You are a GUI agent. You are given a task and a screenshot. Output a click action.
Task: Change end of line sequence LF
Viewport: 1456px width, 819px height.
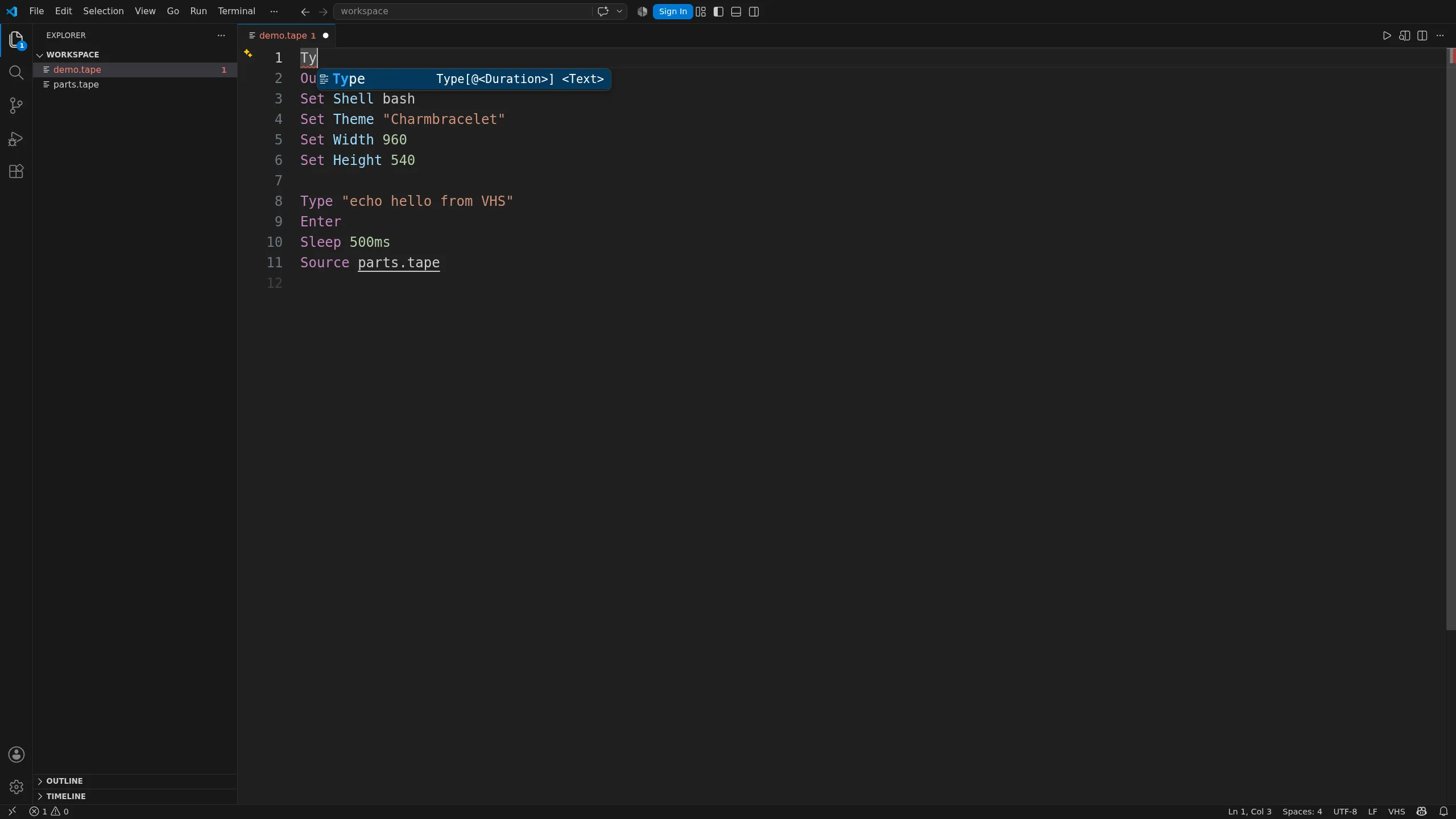click(x=1372, y=812)
